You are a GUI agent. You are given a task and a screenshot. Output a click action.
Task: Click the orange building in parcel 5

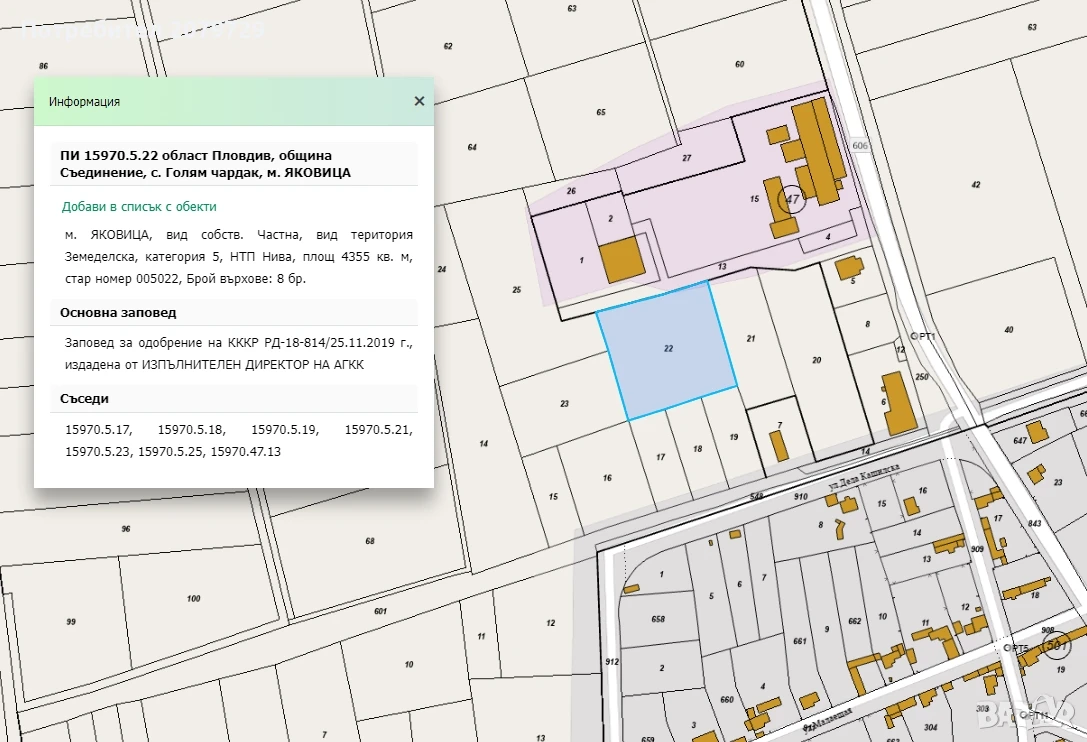click(849, 268)
